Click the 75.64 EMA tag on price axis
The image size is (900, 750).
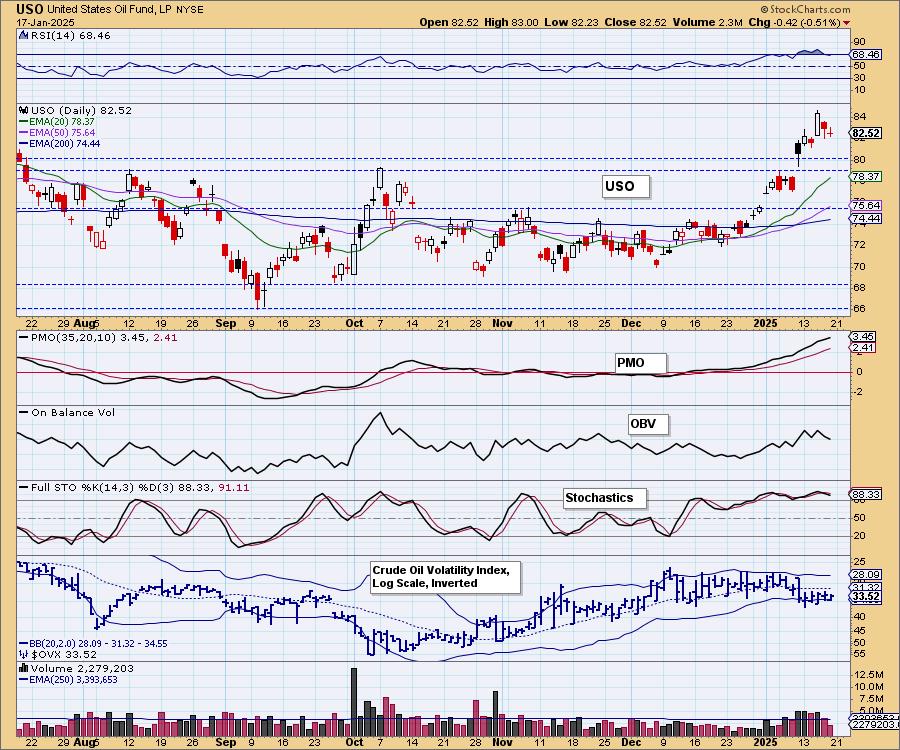pos(866,205)
